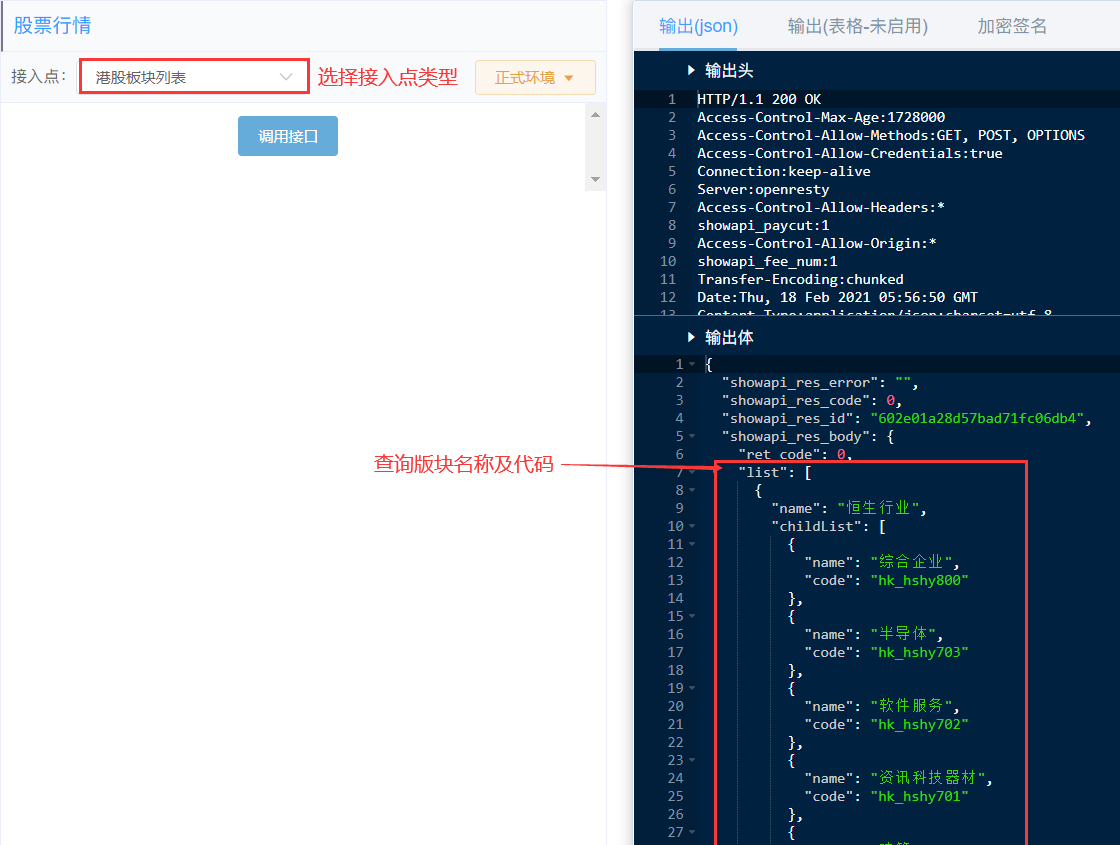The image size is (1120, 845).
Task: Collapse the 输出体 section triangle
Action: point(691,337)
